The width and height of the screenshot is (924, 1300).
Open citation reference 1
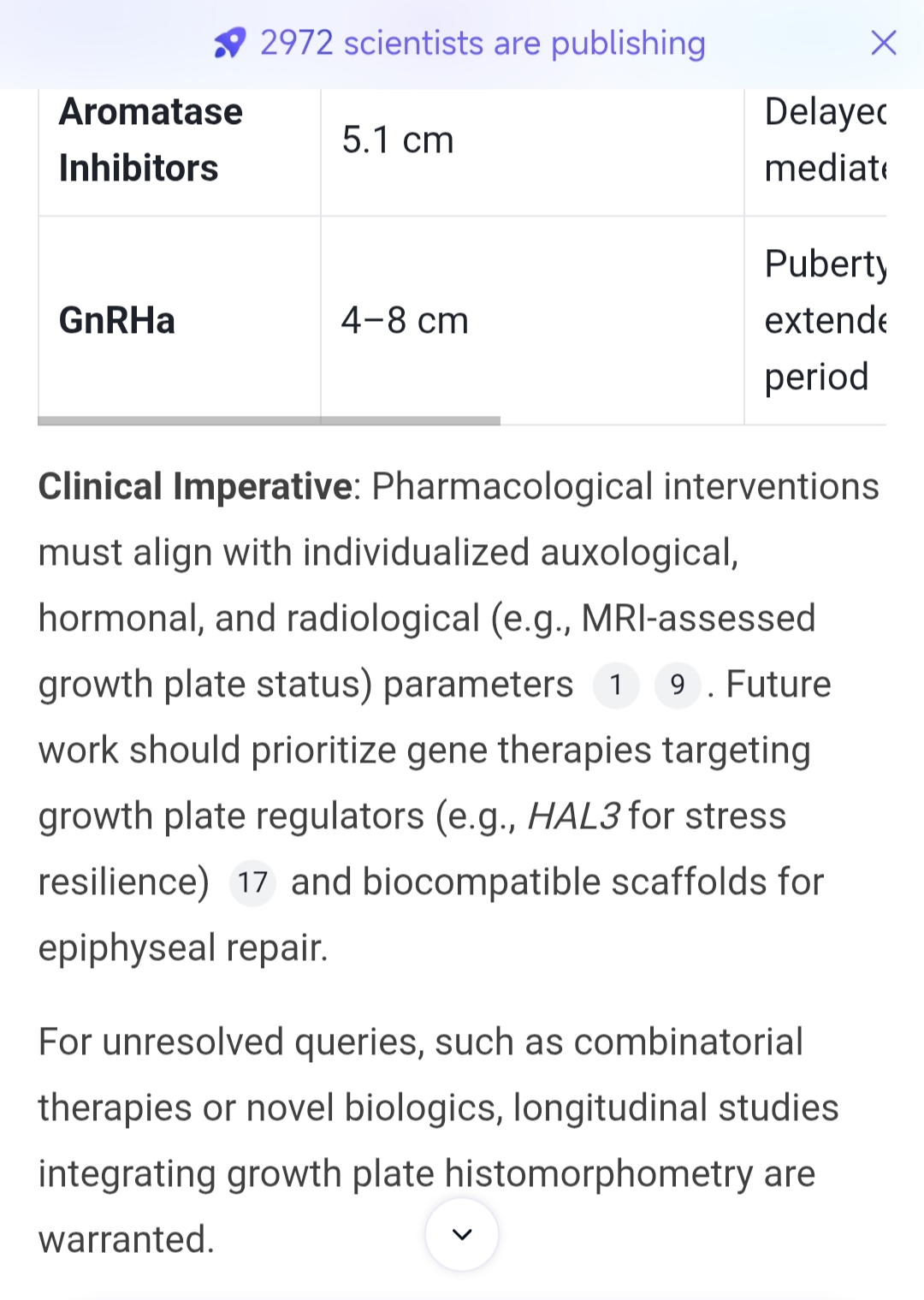click(x=615, y=685)
